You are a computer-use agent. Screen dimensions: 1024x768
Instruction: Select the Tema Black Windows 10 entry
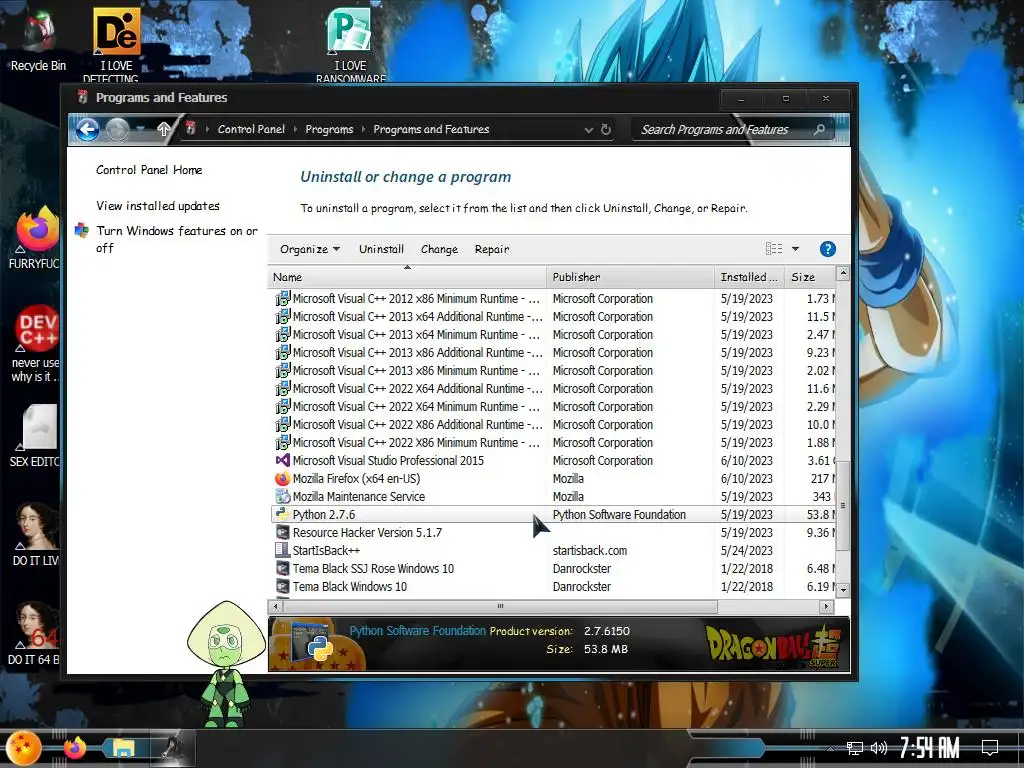[x=552, y=586]
